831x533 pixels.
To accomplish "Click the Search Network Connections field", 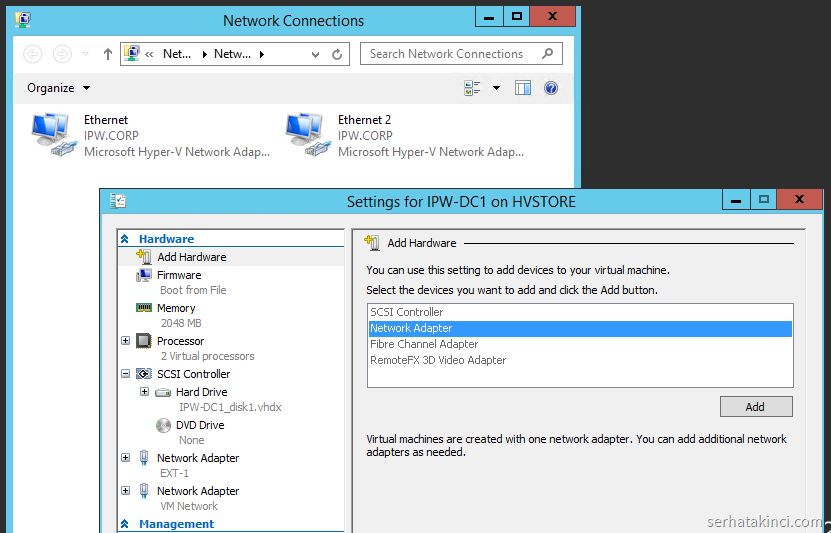I will pyautogui.click(x=461, y=54).
